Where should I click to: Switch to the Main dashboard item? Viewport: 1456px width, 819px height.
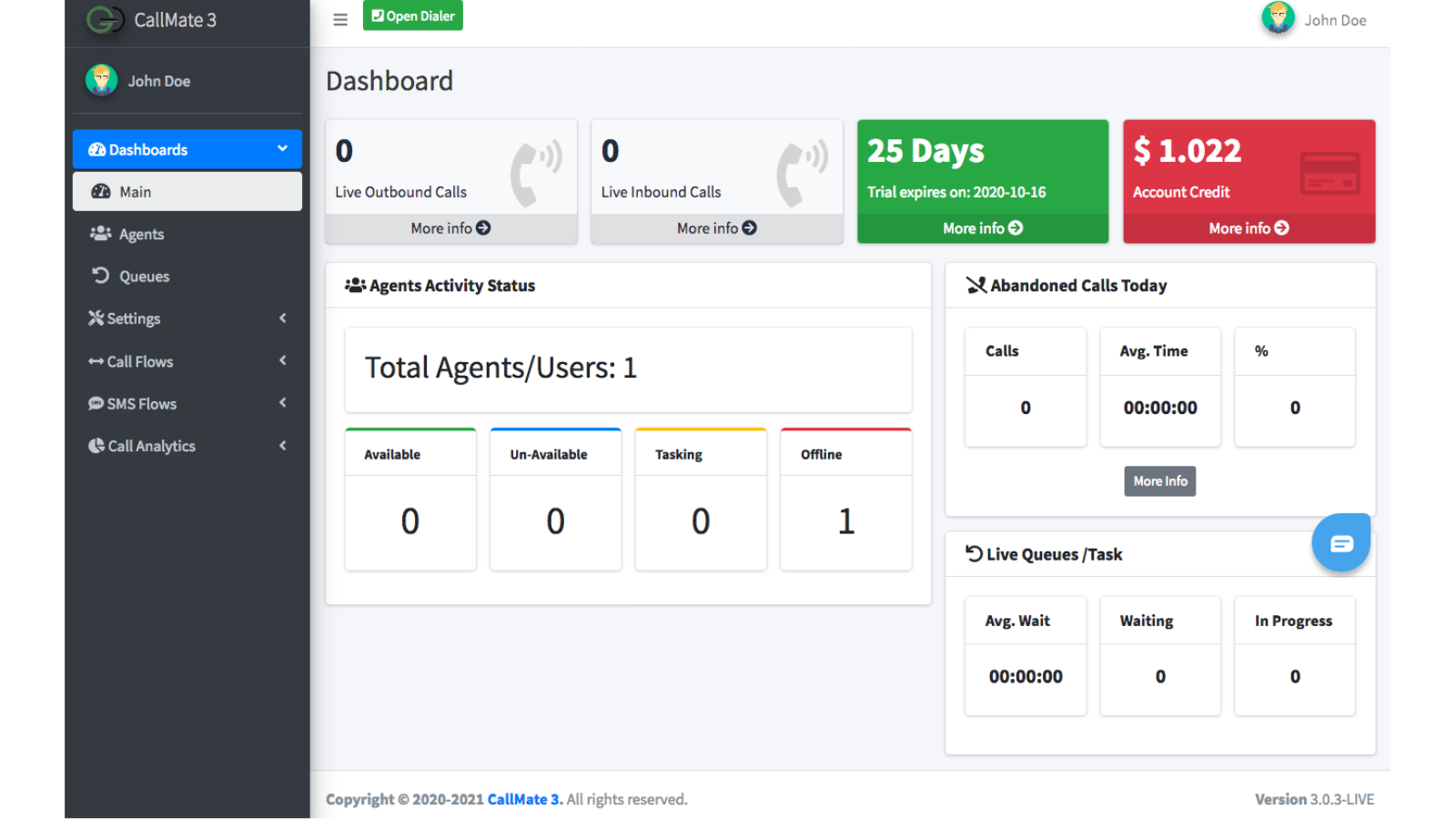(135, 191)
